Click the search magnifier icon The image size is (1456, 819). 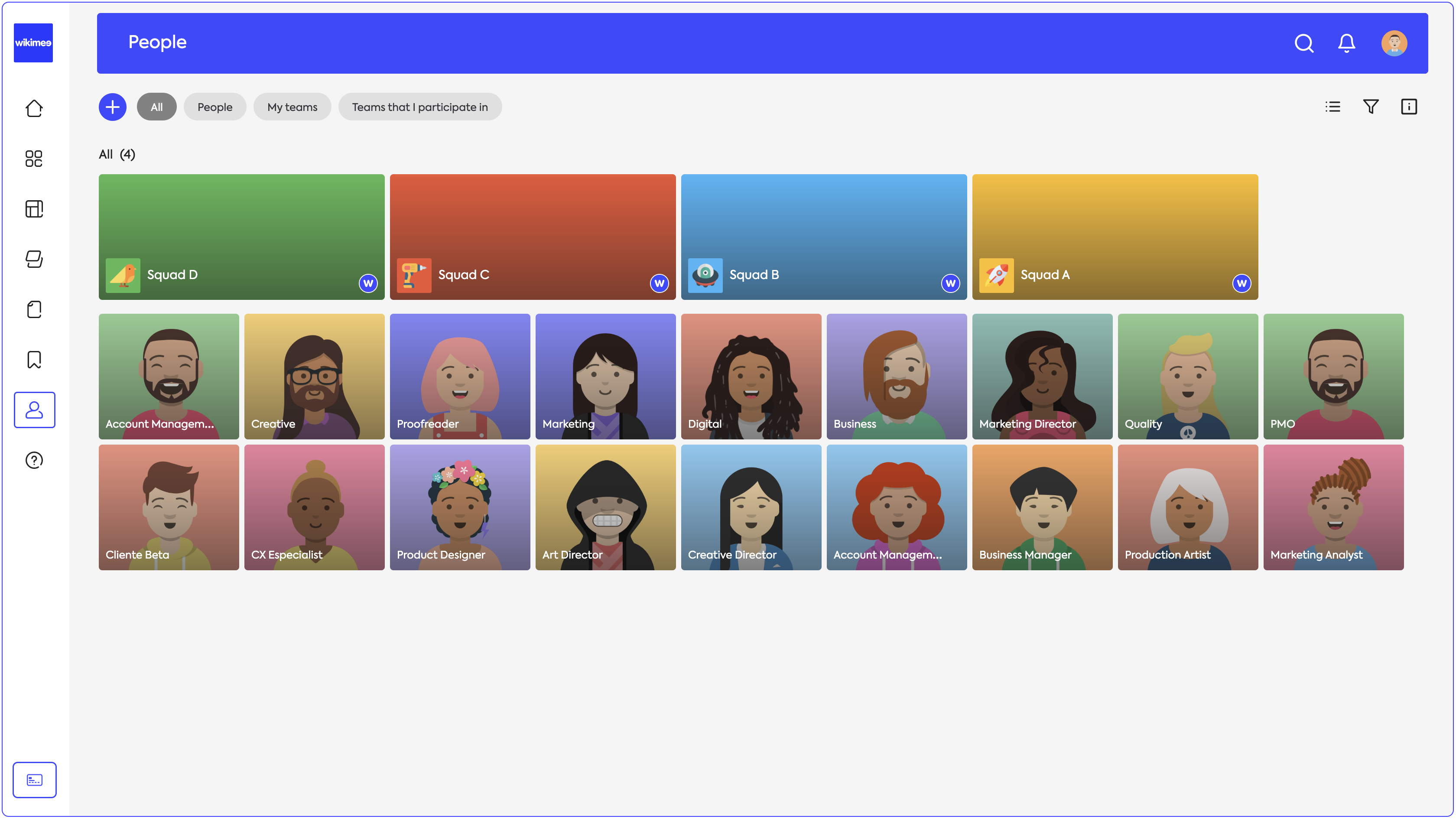point(1304,43)
